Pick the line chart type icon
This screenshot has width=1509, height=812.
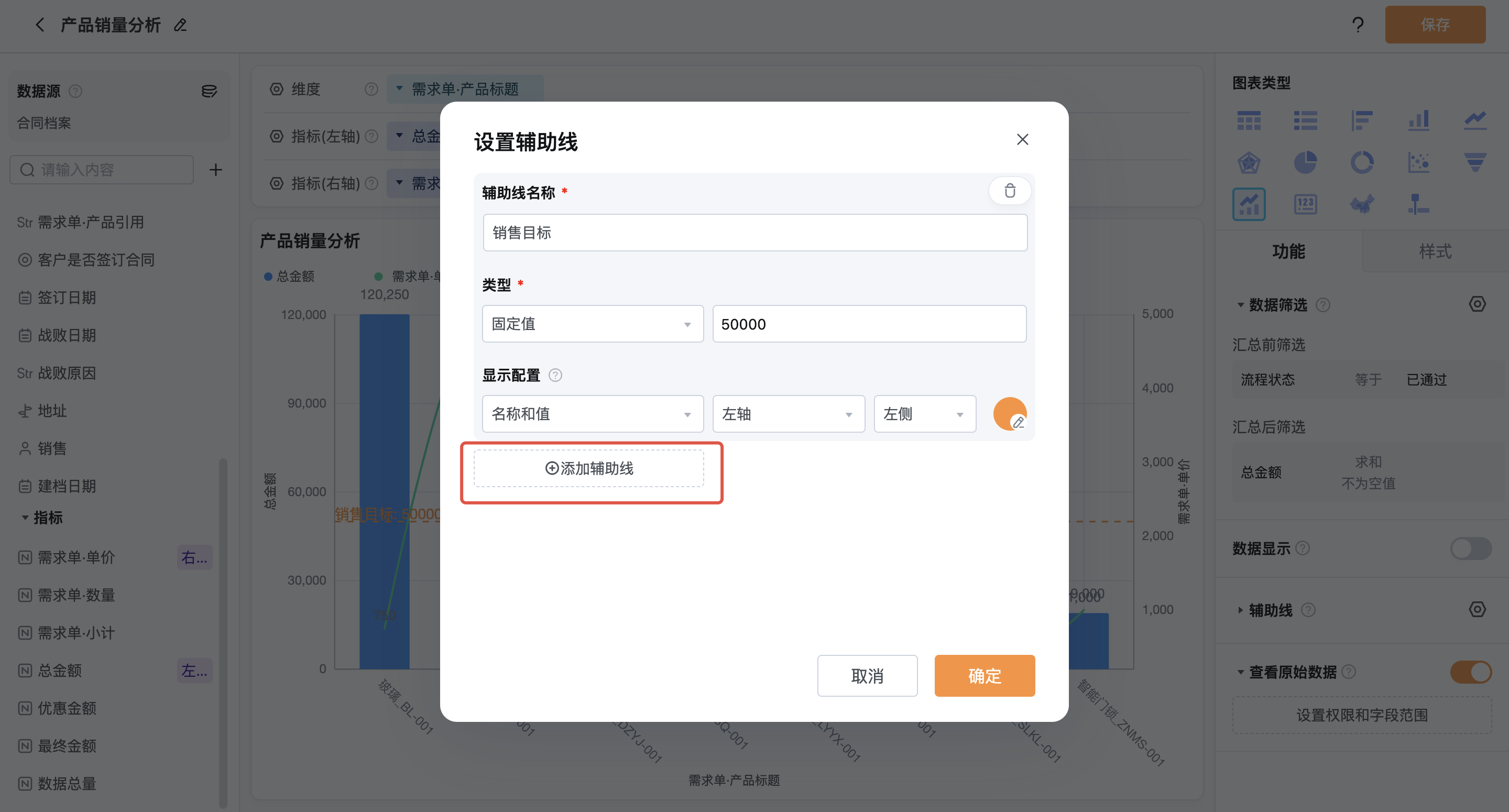tap(1475, 120)
